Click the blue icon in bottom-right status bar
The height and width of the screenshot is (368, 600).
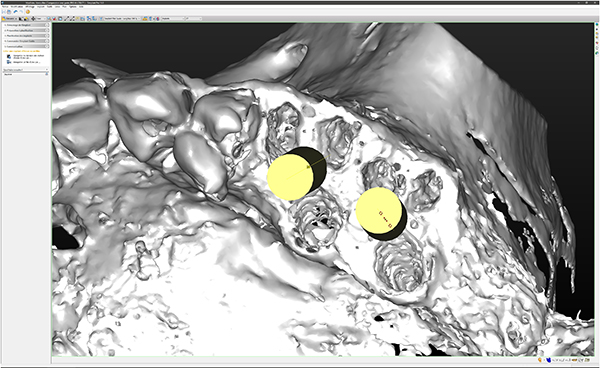(x=548, y=360)
